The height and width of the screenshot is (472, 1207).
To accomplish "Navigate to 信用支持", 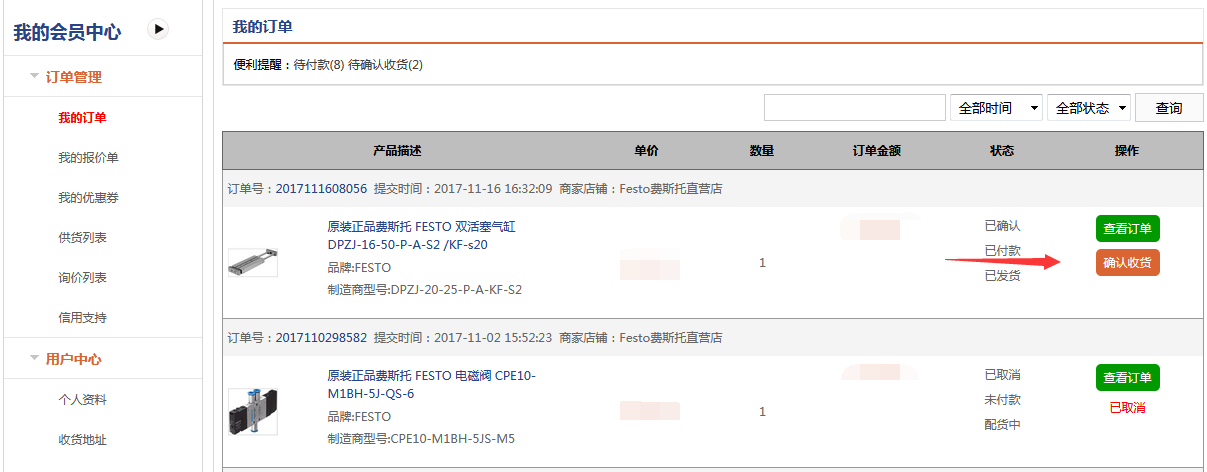I will (82, 318).
